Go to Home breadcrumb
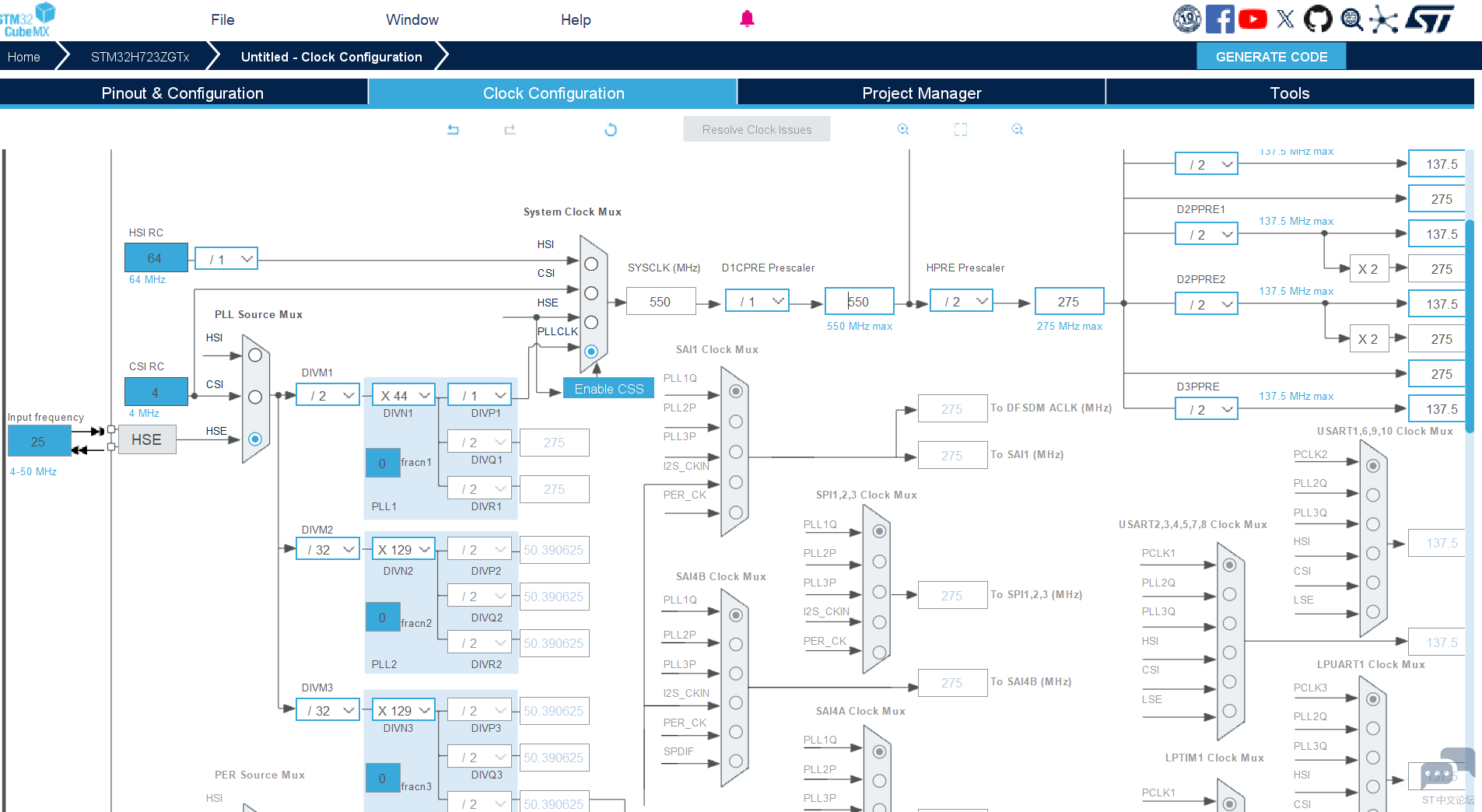The height and width of the screenshot is (812, 1482). pyautogui.click(x=24, y=57)
